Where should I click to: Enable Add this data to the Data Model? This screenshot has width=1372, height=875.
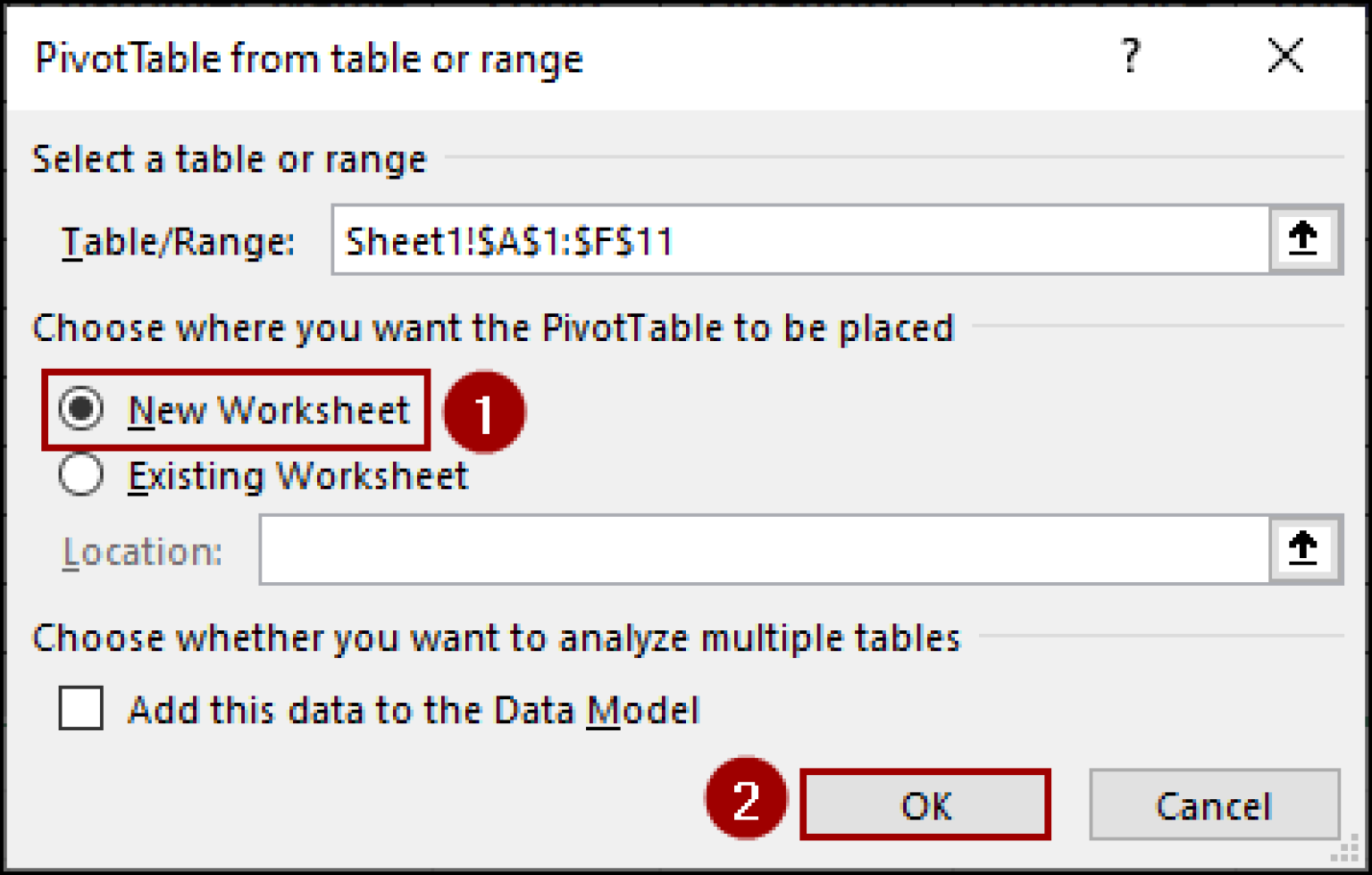click(x=80, y=709)
